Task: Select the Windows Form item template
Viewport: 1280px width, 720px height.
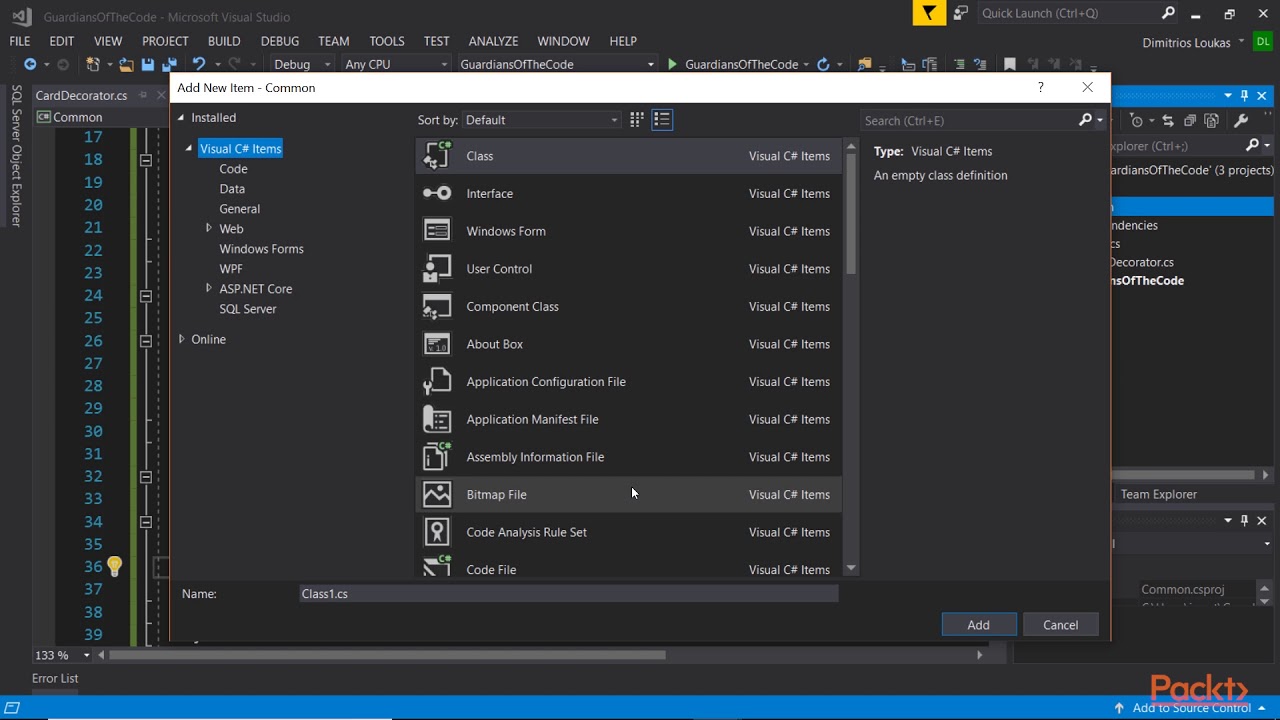Action: click(x=628, y=231)
